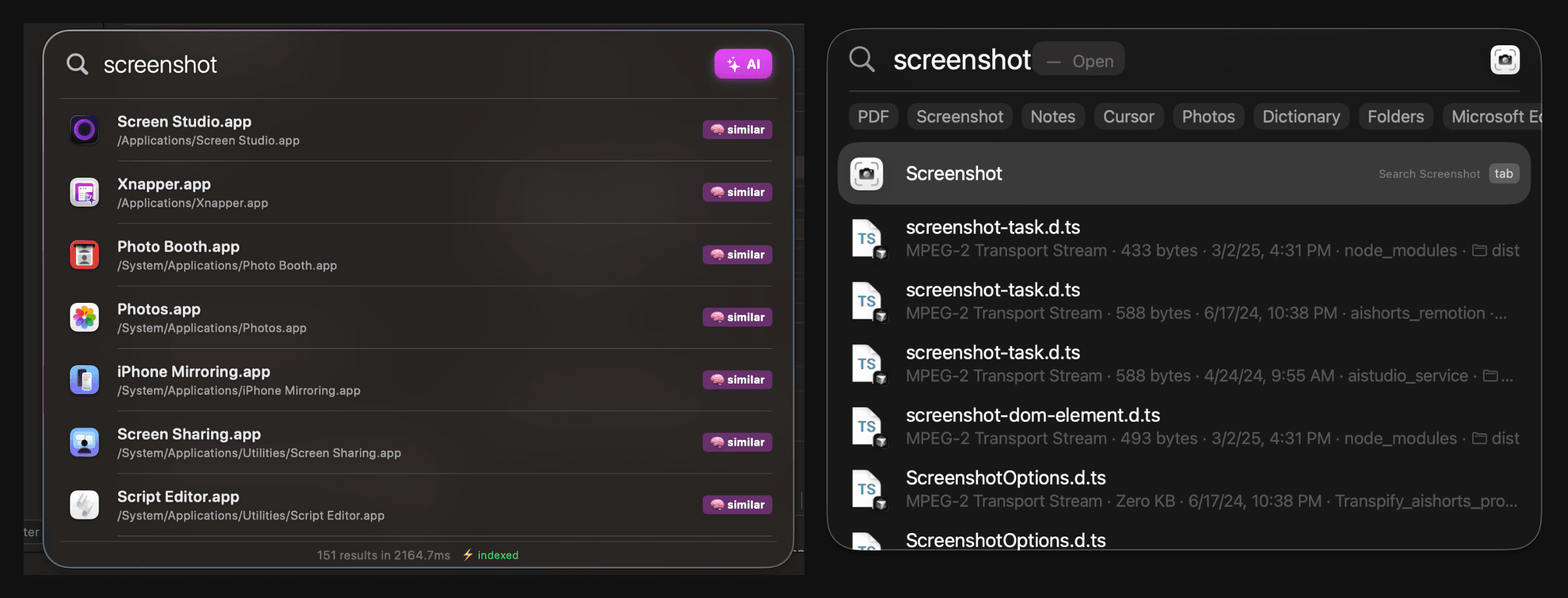The height and width of the screenshot is (598, 1568).
Task: Click the Script Editor app icon
Action: click(84, 505)
